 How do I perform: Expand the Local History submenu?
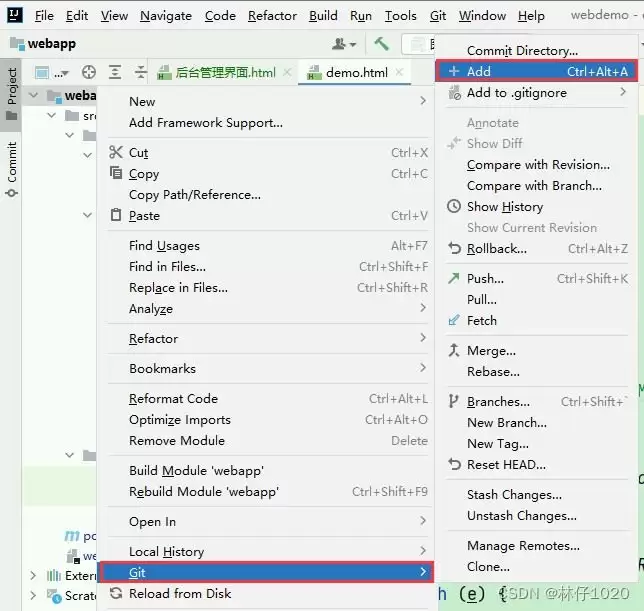tap(268, 551)
